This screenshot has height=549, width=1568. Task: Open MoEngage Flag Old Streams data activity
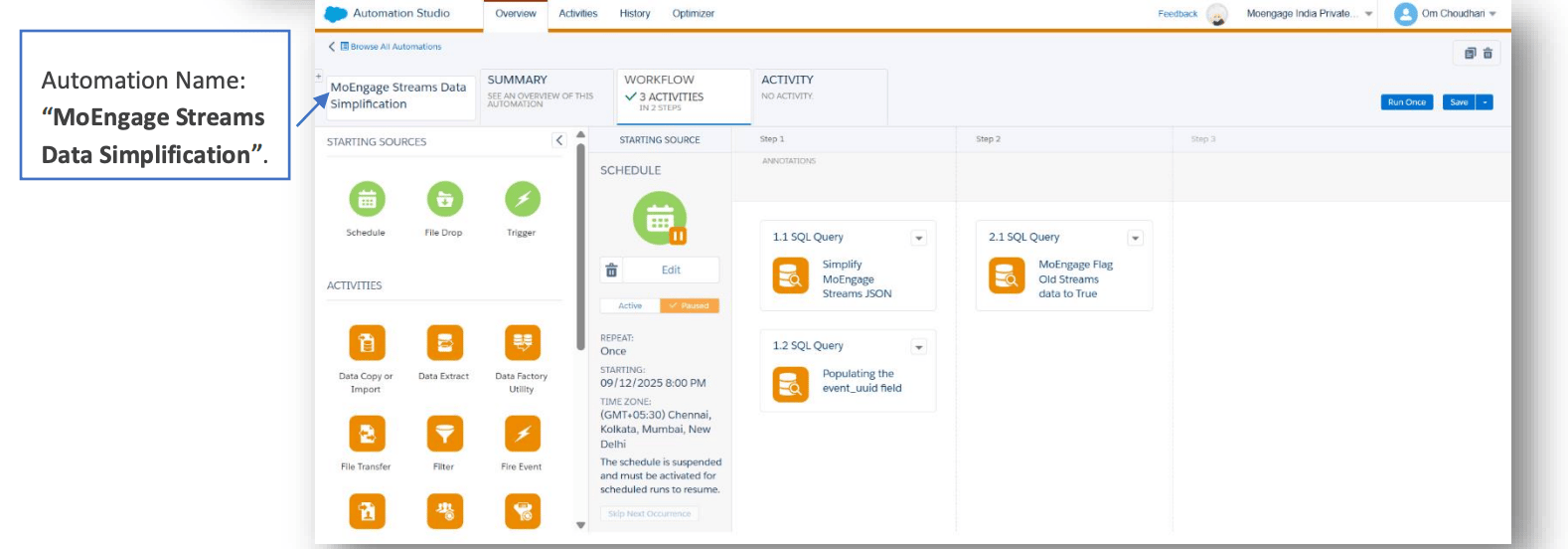[1075, 279]
